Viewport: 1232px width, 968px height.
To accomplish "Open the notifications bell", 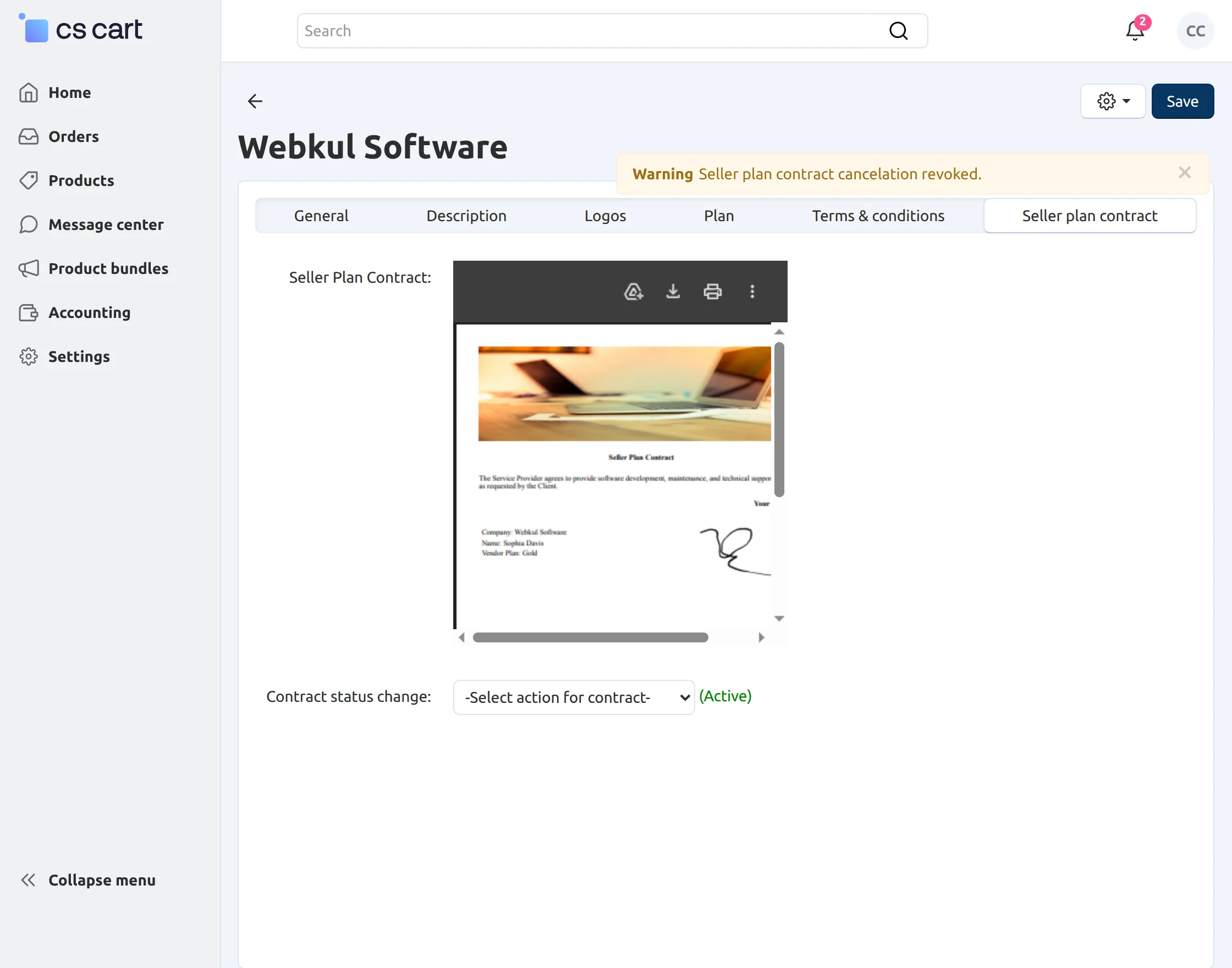I will click(x=1135, y=30).
